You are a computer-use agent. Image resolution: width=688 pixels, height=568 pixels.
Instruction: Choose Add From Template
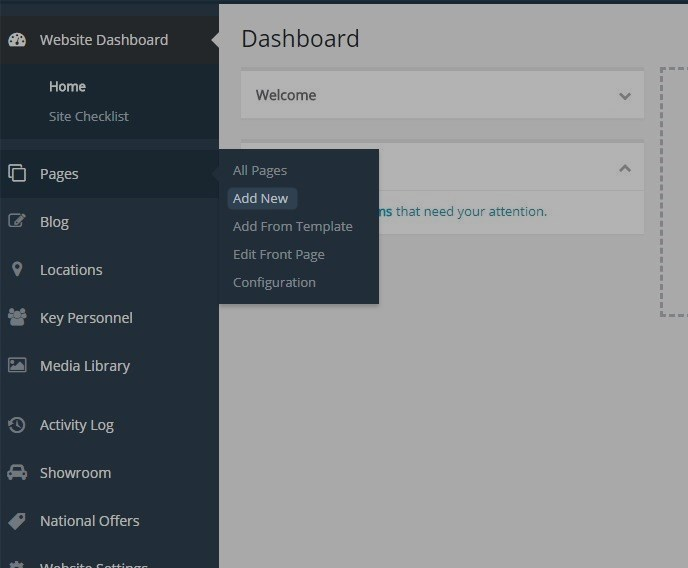point(293,226)
